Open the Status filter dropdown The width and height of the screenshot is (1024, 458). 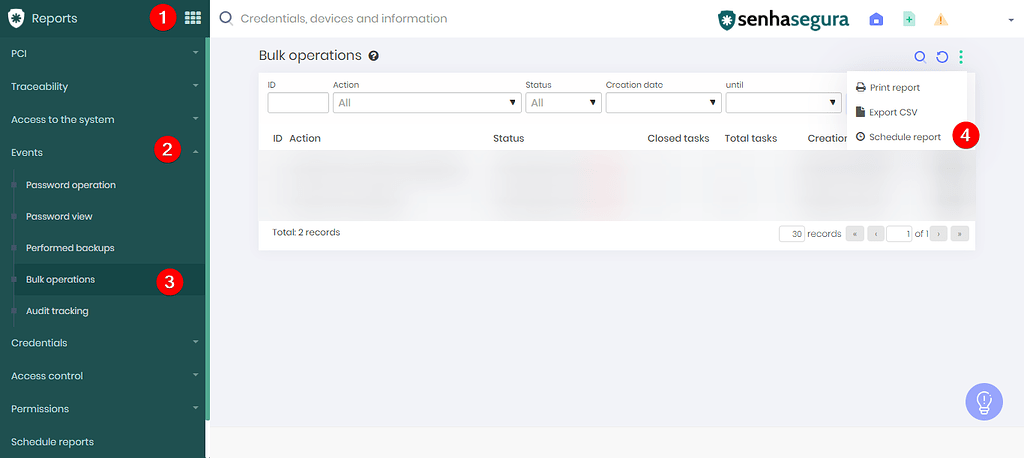[563, 102]
